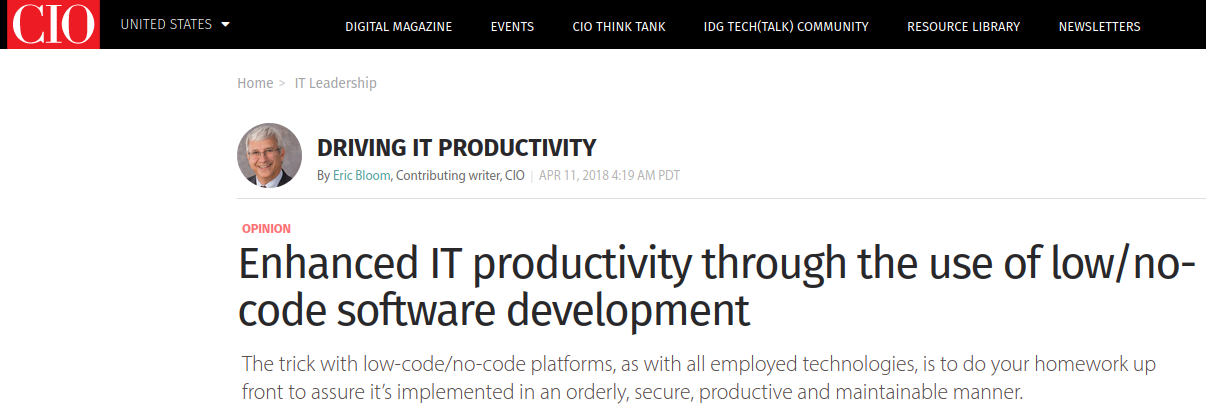
Task: Click the Home breadcrumb link
Action: 255,83
